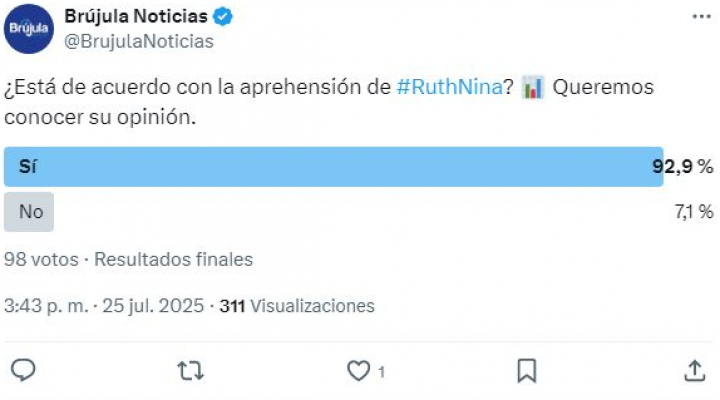The image size is (720, 400).
Task: Click the blue verified badge
Action: (x=223, y=17)
